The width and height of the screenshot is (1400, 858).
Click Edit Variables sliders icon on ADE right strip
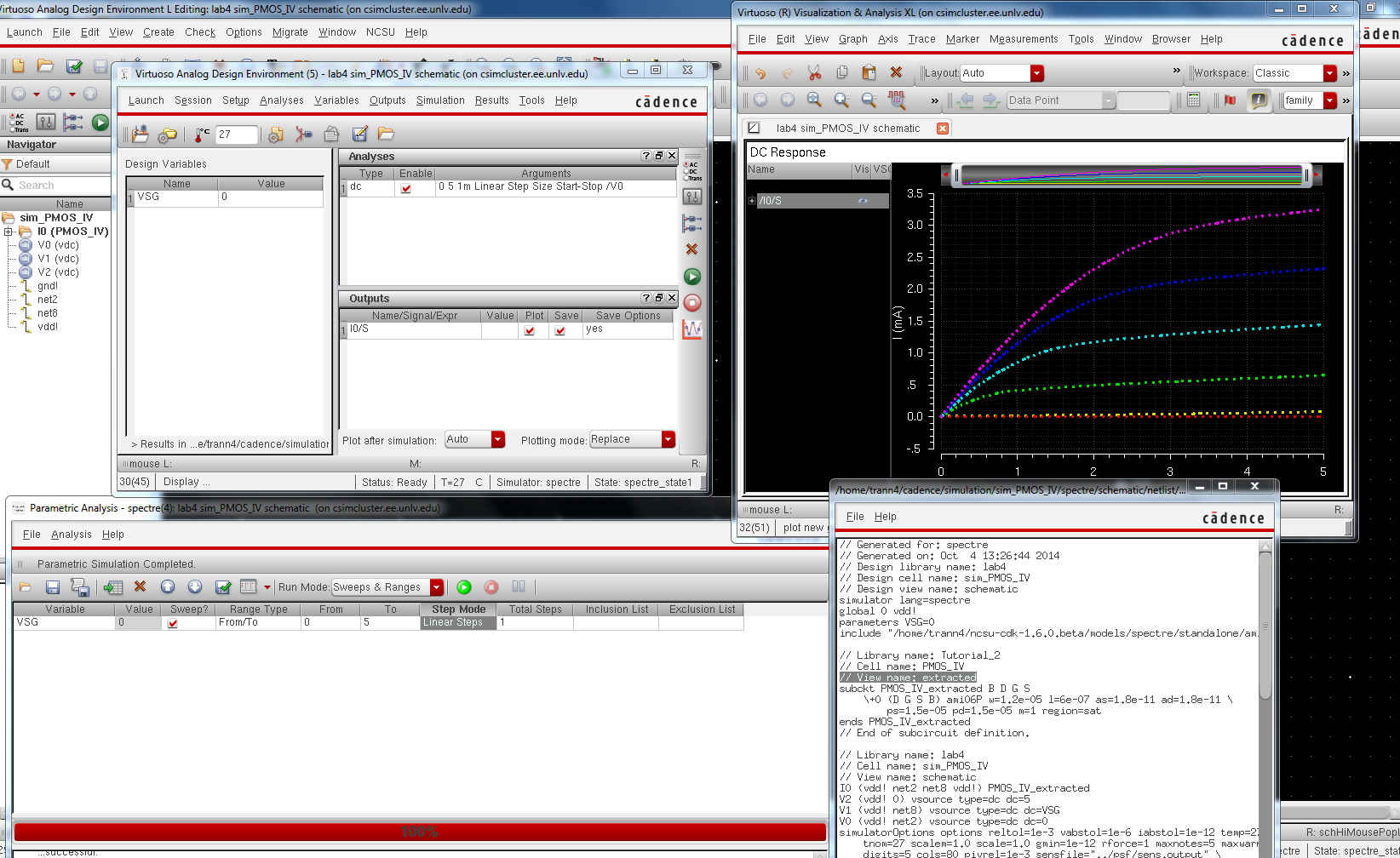click(x=692, y=197)
